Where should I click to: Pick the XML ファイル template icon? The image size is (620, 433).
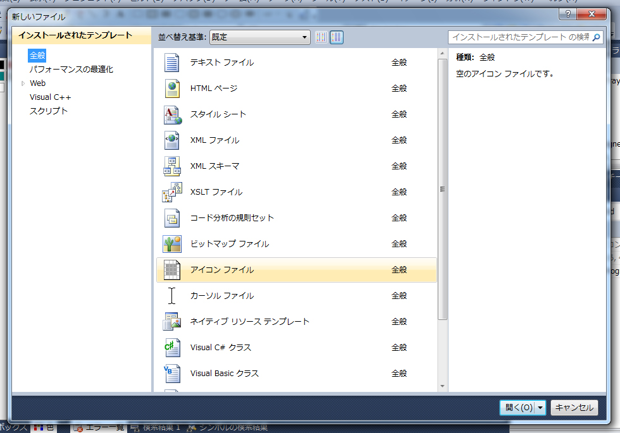[x=172, y=140]
